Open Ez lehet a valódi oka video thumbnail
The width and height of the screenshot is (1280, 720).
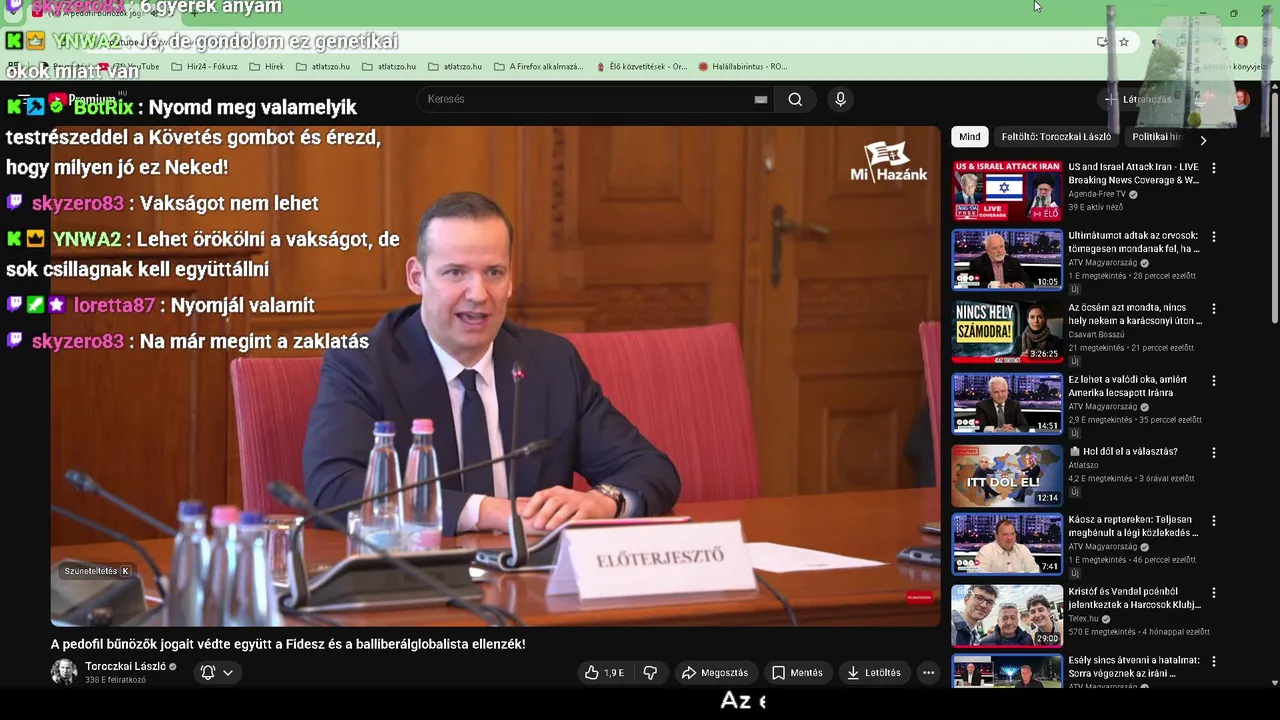click(x=1007, y=403)
